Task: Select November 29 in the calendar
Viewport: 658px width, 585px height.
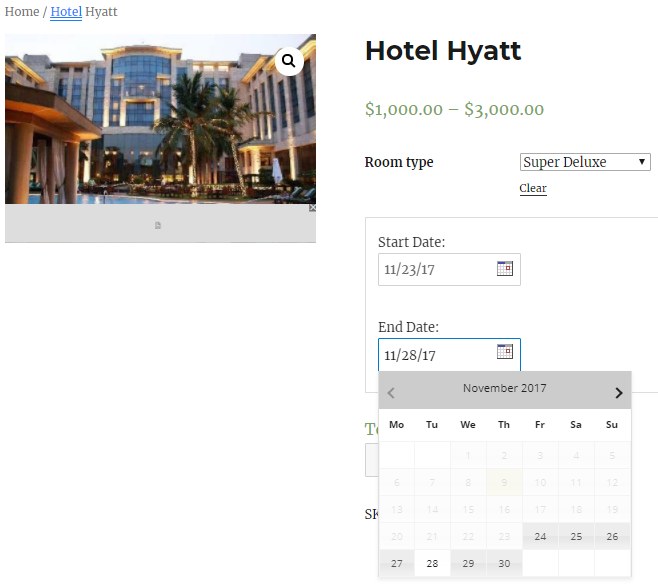Action: 468,563
